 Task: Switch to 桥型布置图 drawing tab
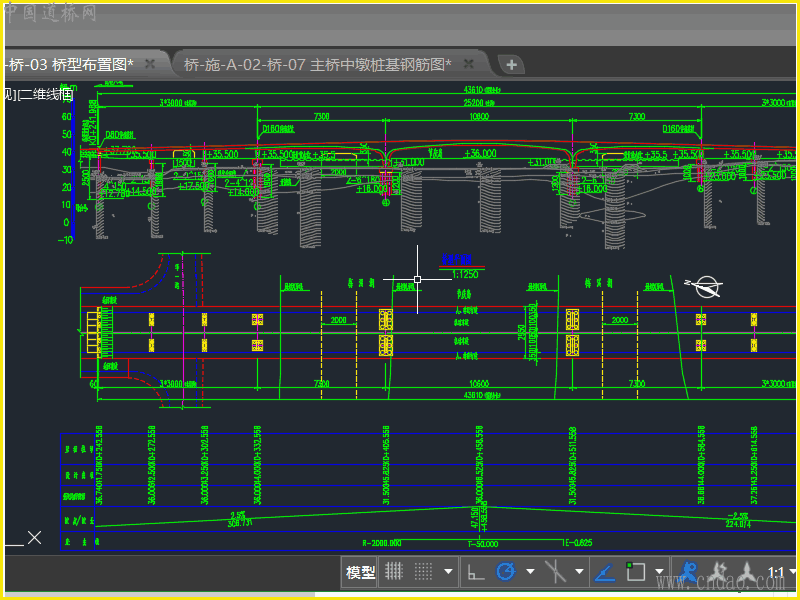click(x=70, y=64)
